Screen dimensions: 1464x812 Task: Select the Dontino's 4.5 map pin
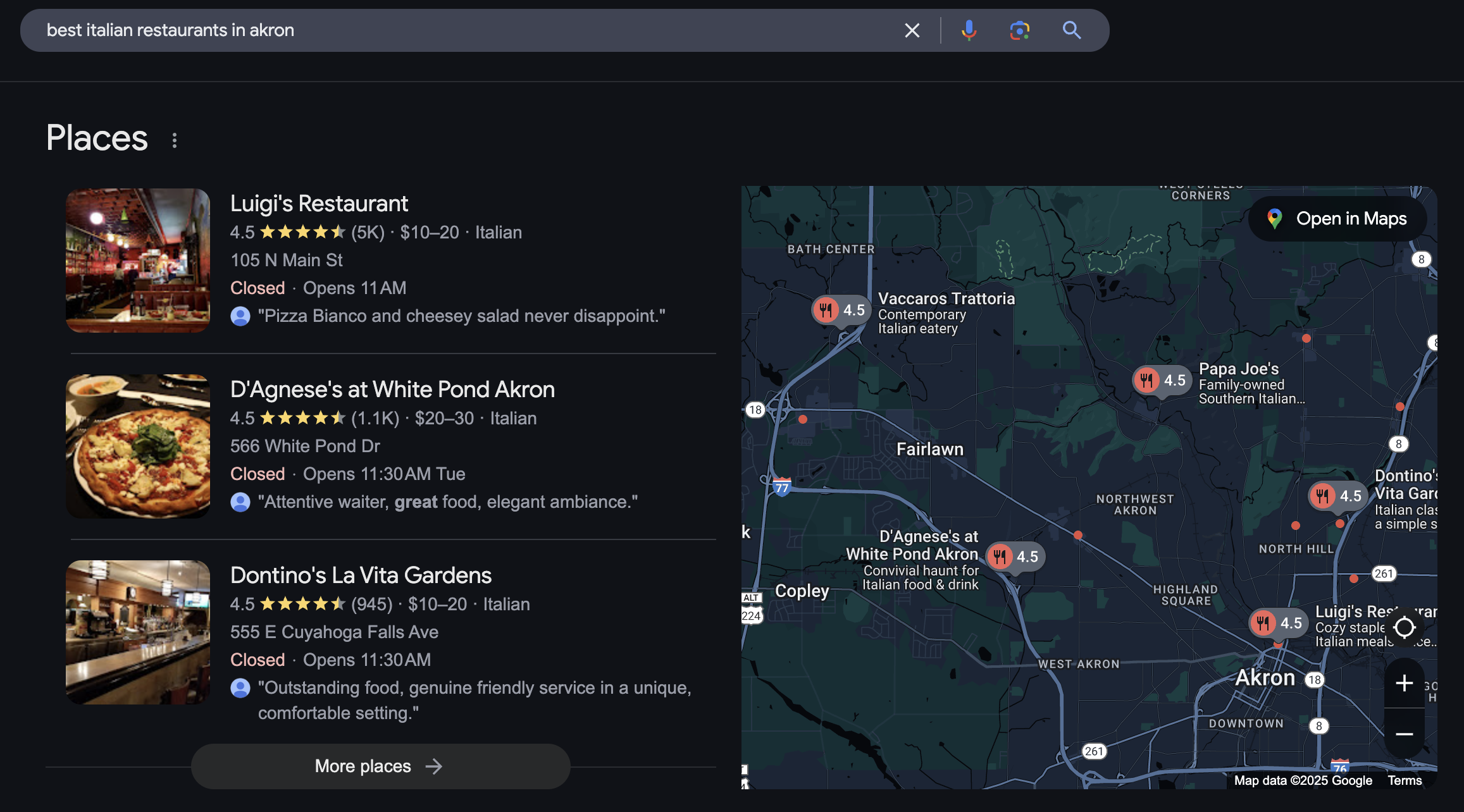coord(1338,496)
